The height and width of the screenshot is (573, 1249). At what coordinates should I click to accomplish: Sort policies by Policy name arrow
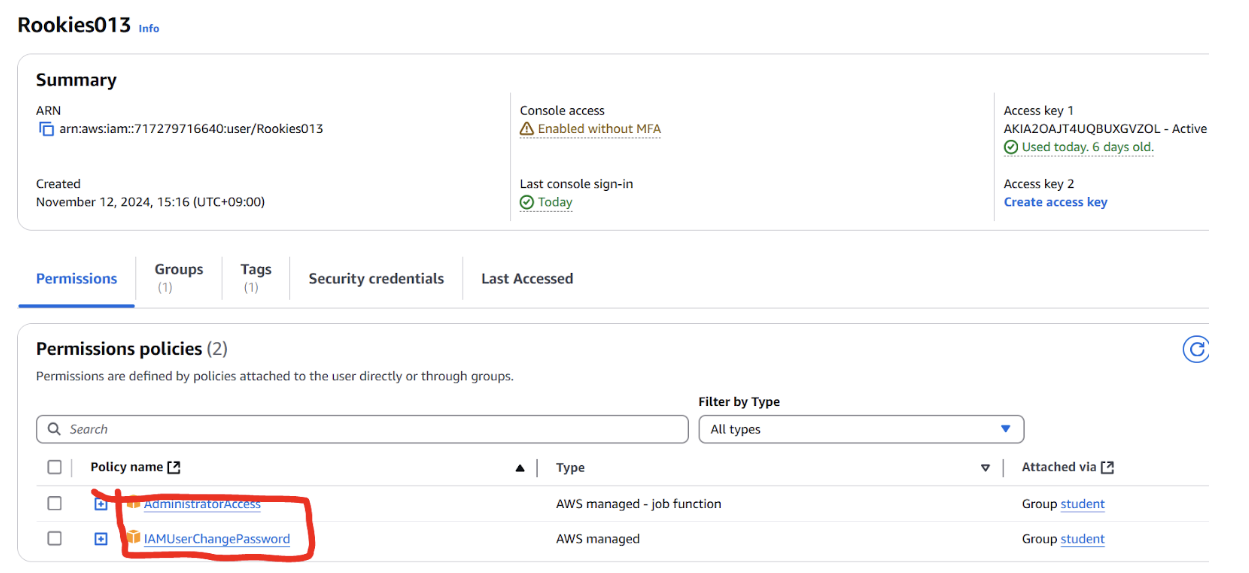tap(520, 468)
